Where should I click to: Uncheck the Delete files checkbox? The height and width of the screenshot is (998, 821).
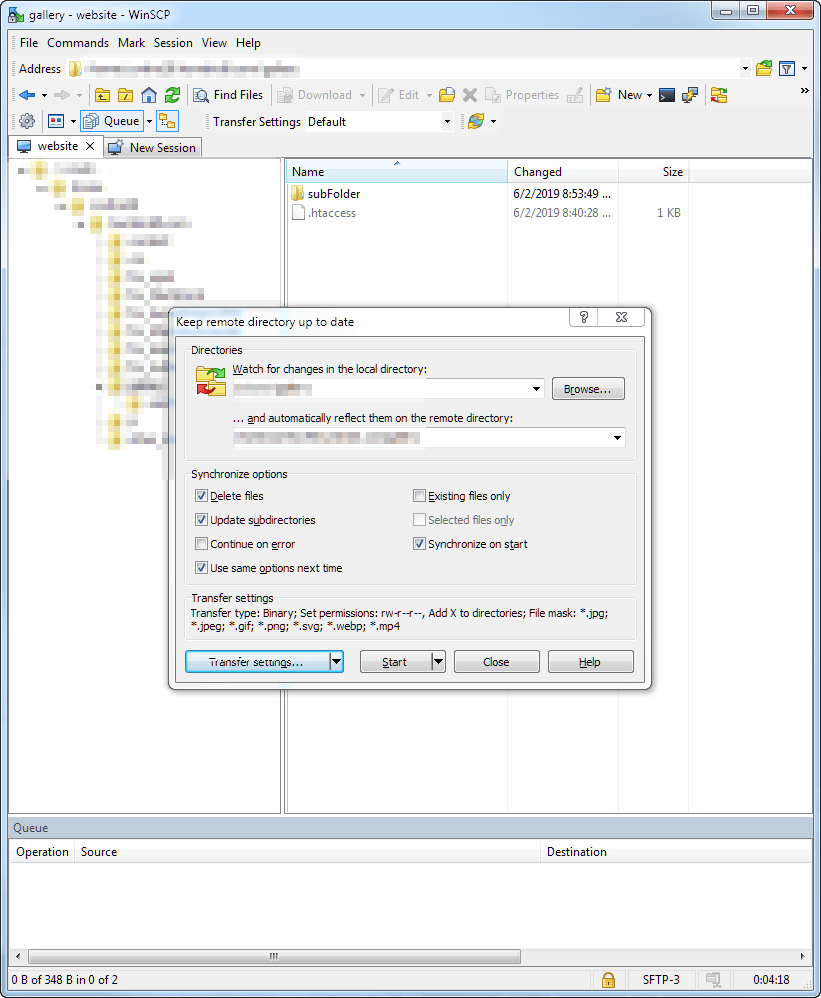(x=202, y=496)
